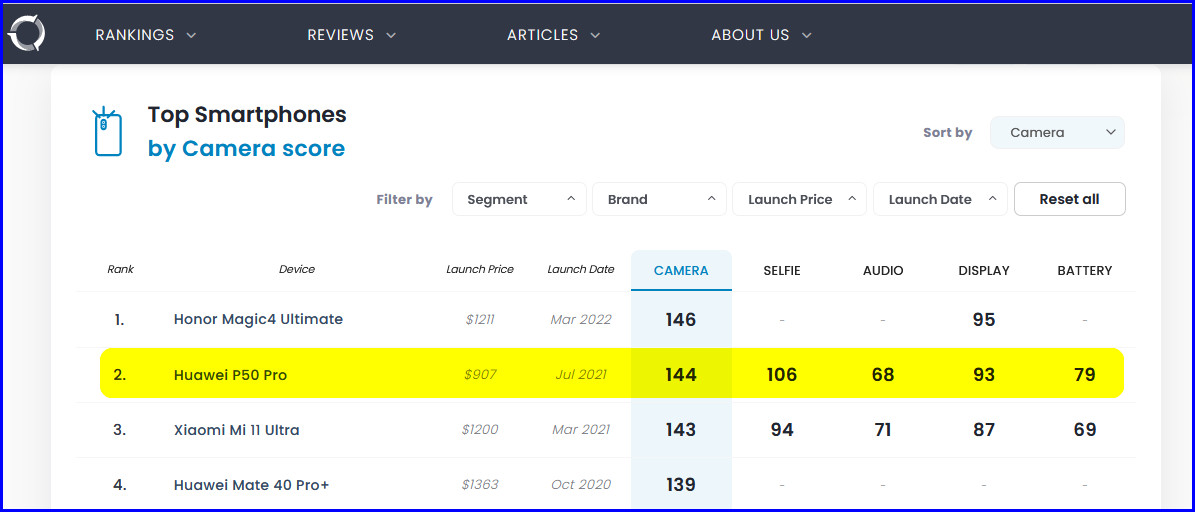Expand the Segment filter
The width and height of the screenshot is (1195, 512).
pyautogui.click(x=520, y=200)
